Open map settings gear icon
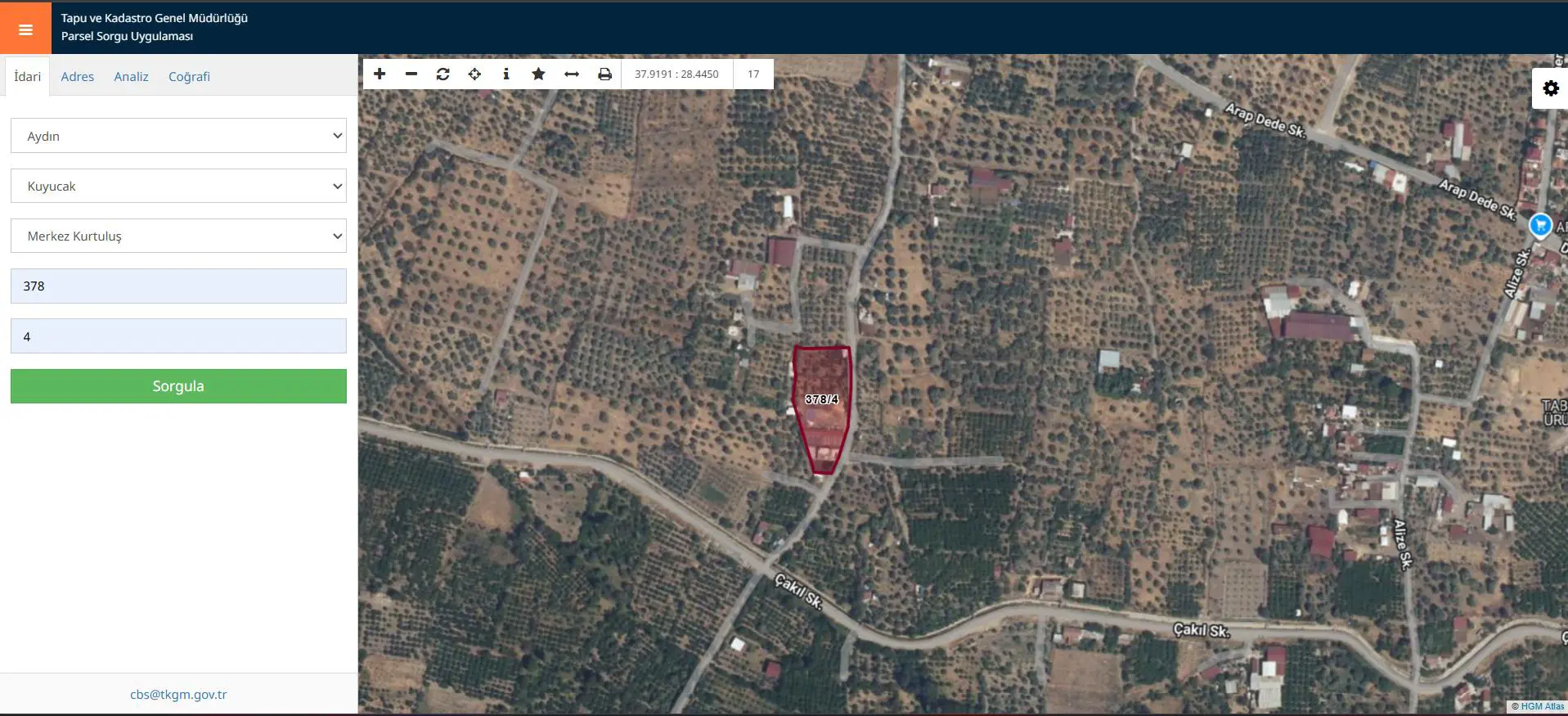 click(x=1551, y=88)
